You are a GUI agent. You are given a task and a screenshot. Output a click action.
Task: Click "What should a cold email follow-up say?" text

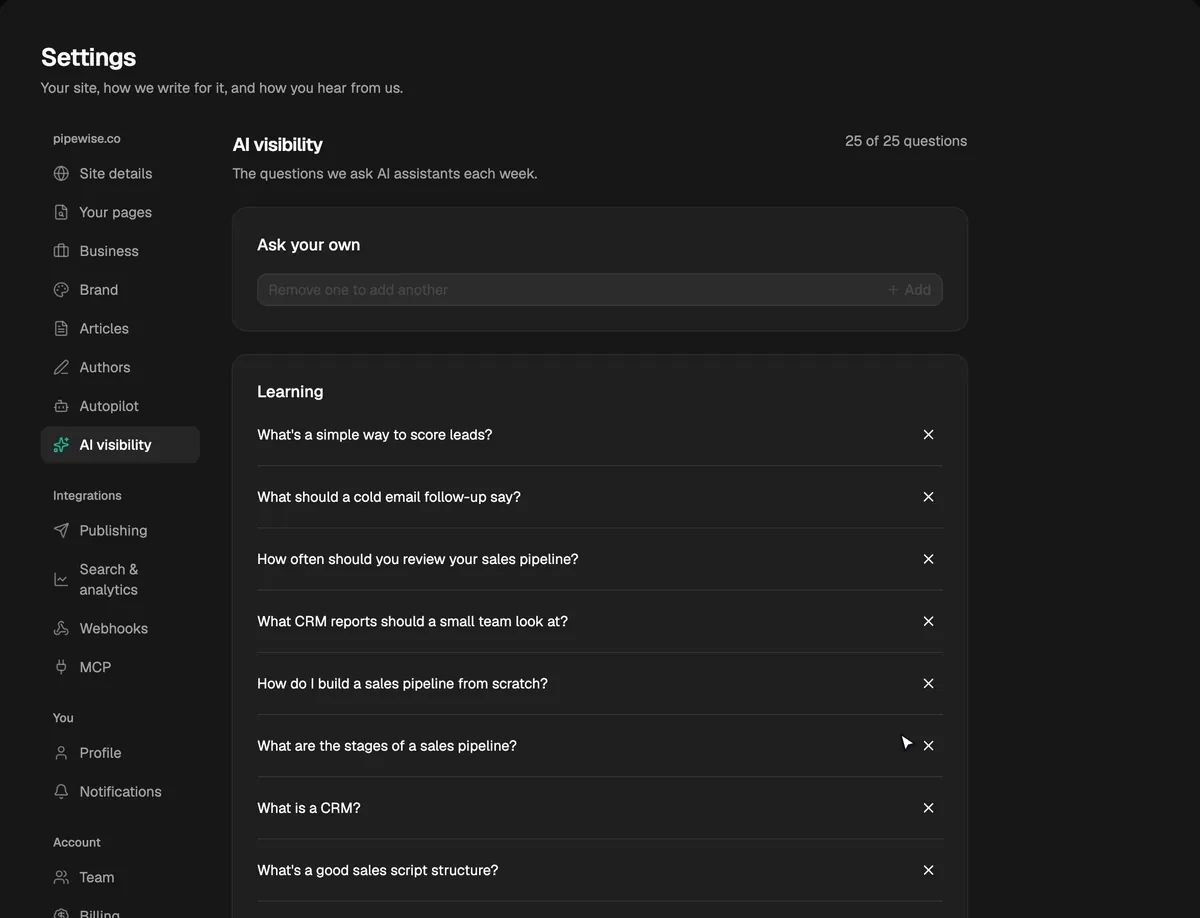point(389,497)
